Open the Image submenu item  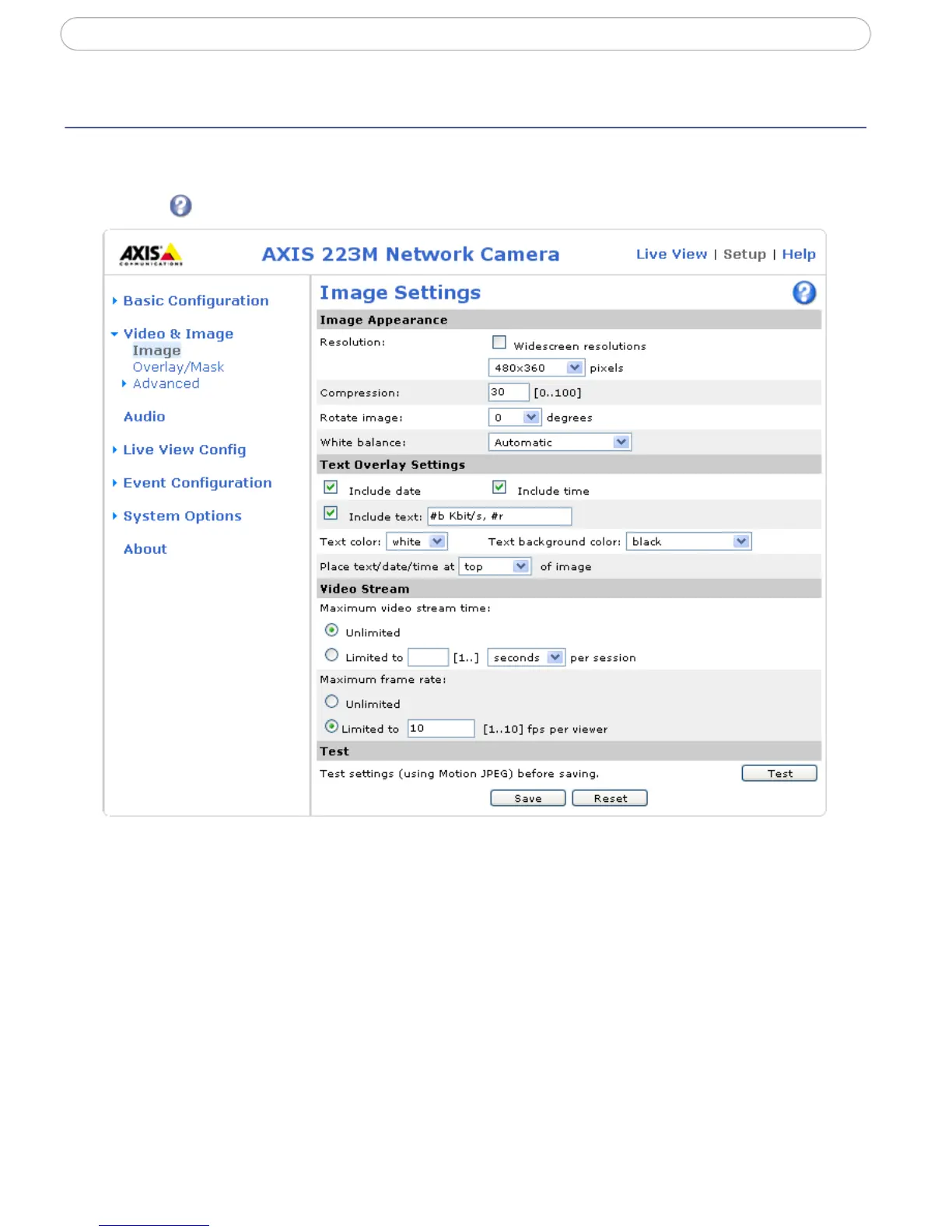pos(156,351)
